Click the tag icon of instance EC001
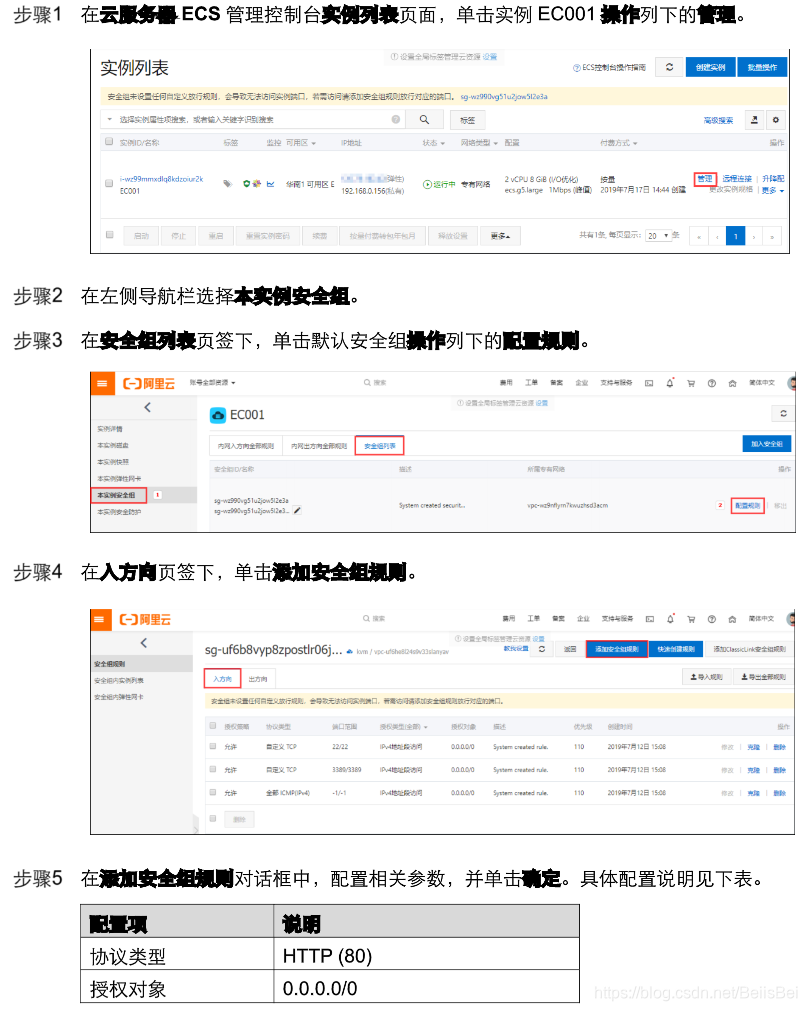Screen dimensions: 807x1011 [228, 184]
